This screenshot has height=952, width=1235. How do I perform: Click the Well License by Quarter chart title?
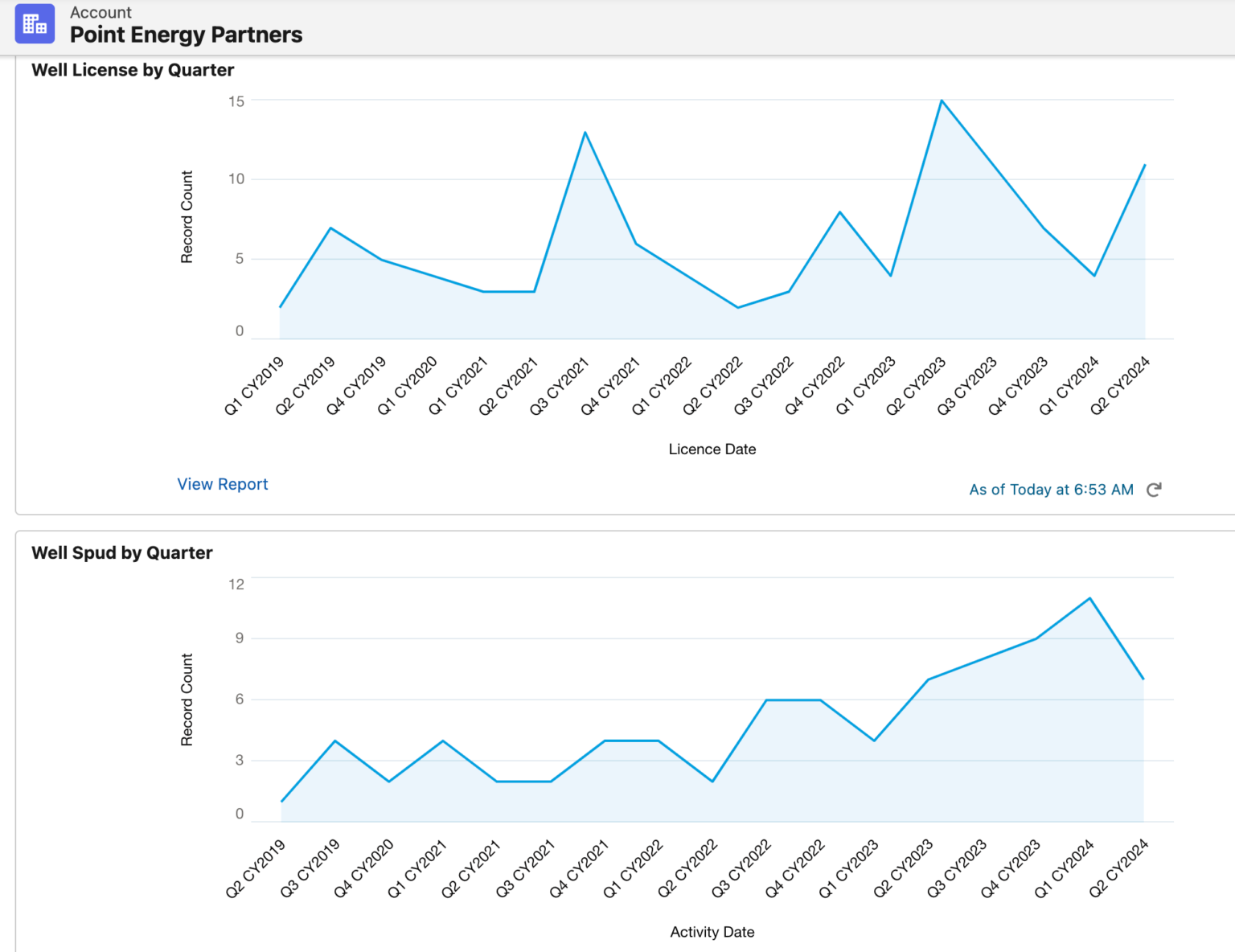pos(132,70)
